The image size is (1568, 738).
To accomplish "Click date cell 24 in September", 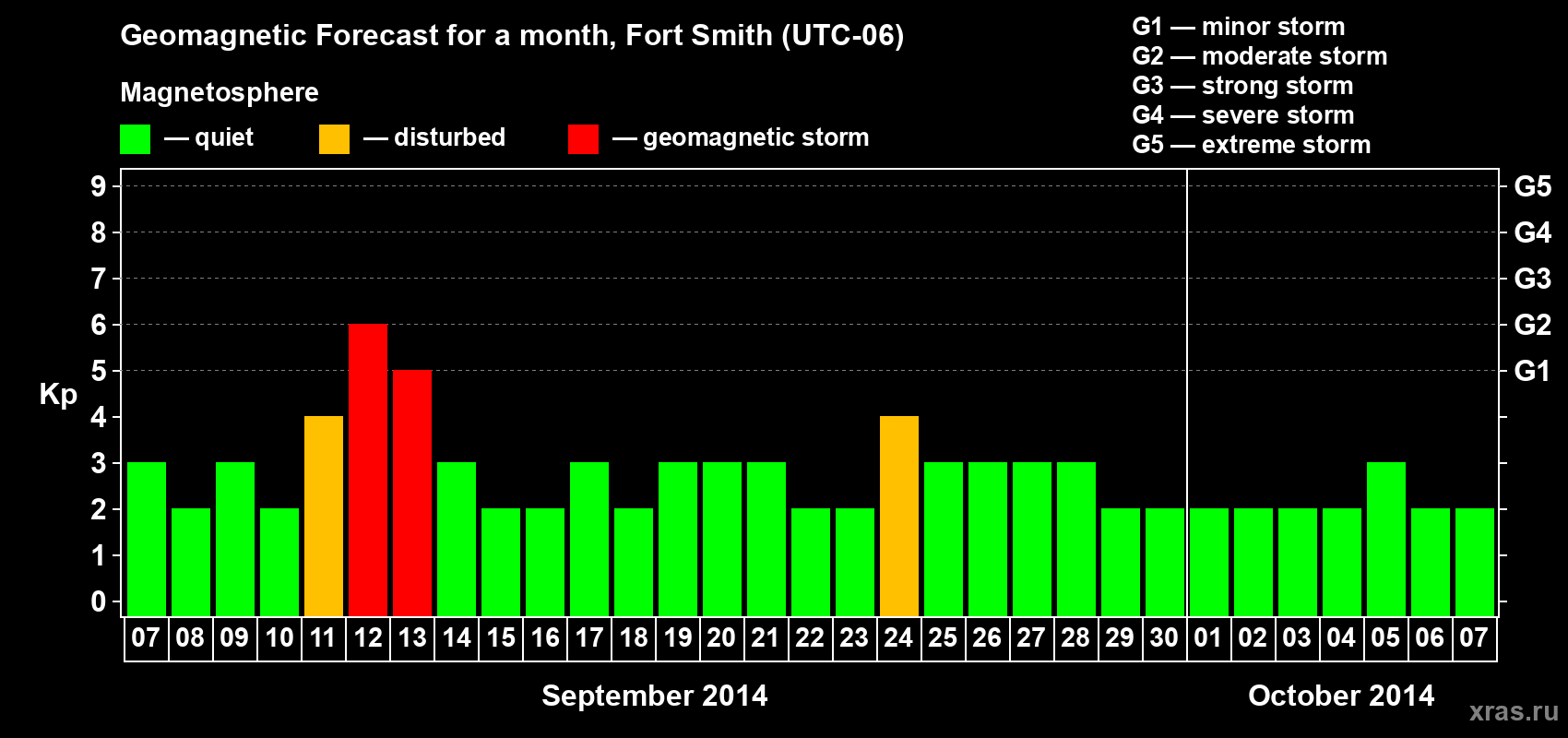I will click(899, 638).
